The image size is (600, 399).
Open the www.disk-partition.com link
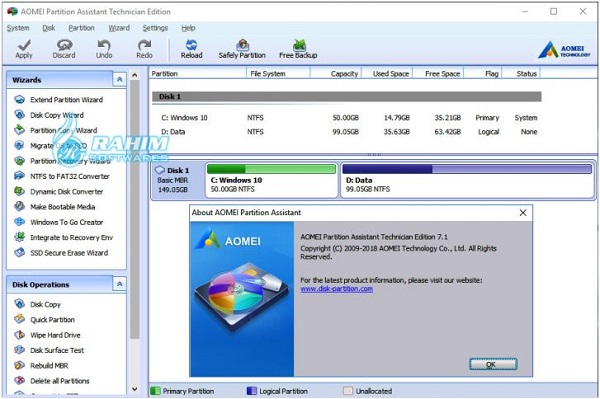point(337,289)
